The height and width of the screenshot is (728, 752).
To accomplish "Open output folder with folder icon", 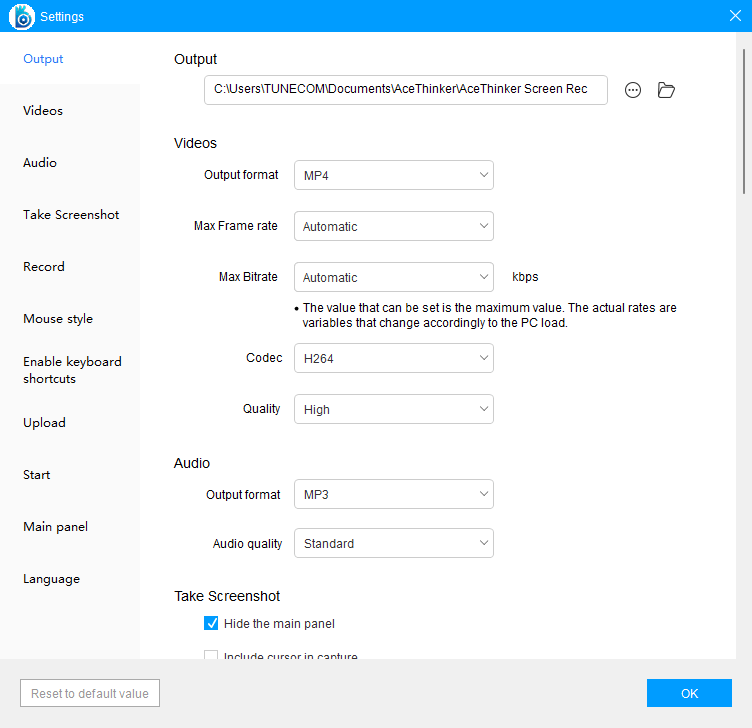I will point(666,90).
